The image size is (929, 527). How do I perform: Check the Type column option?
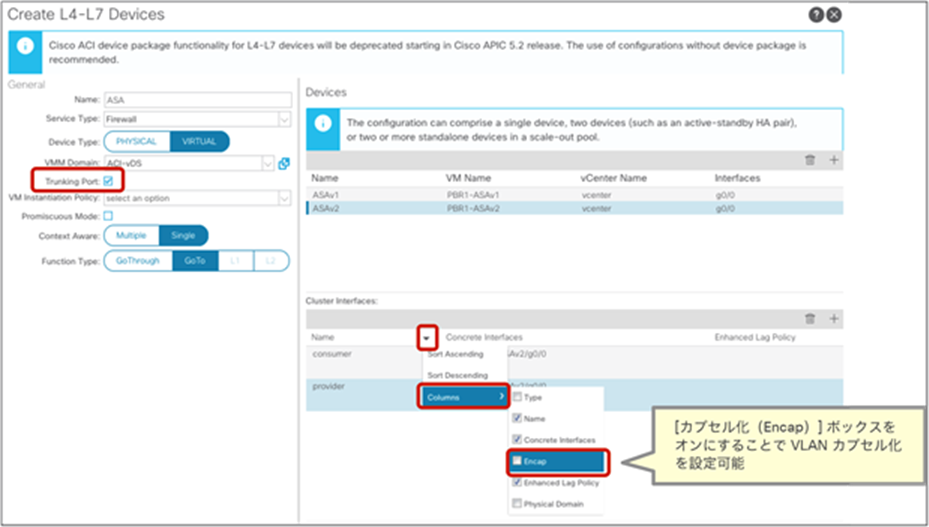point(517,397)
